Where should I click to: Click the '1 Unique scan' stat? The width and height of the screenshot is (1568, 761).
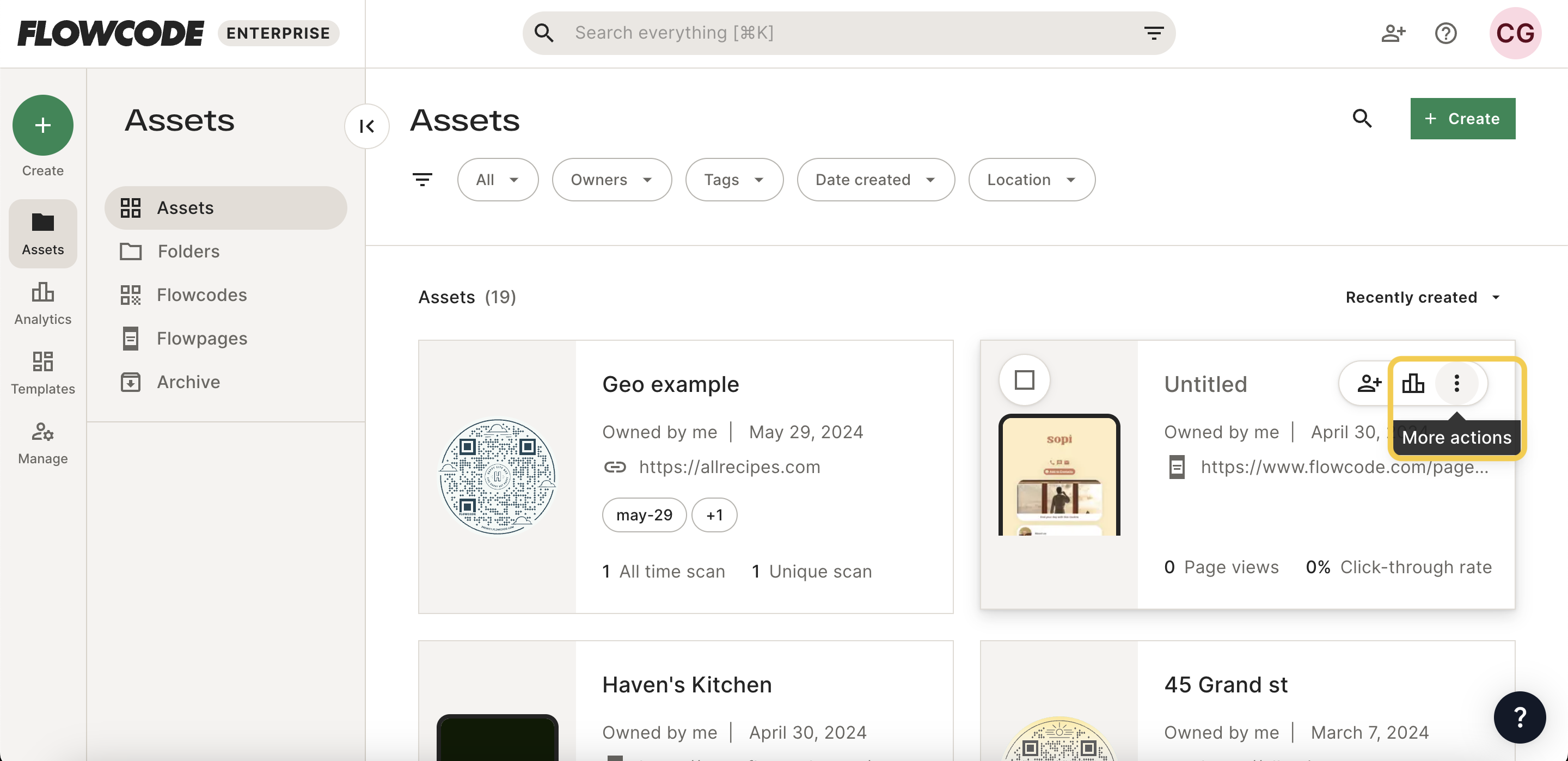pos(812,571)
